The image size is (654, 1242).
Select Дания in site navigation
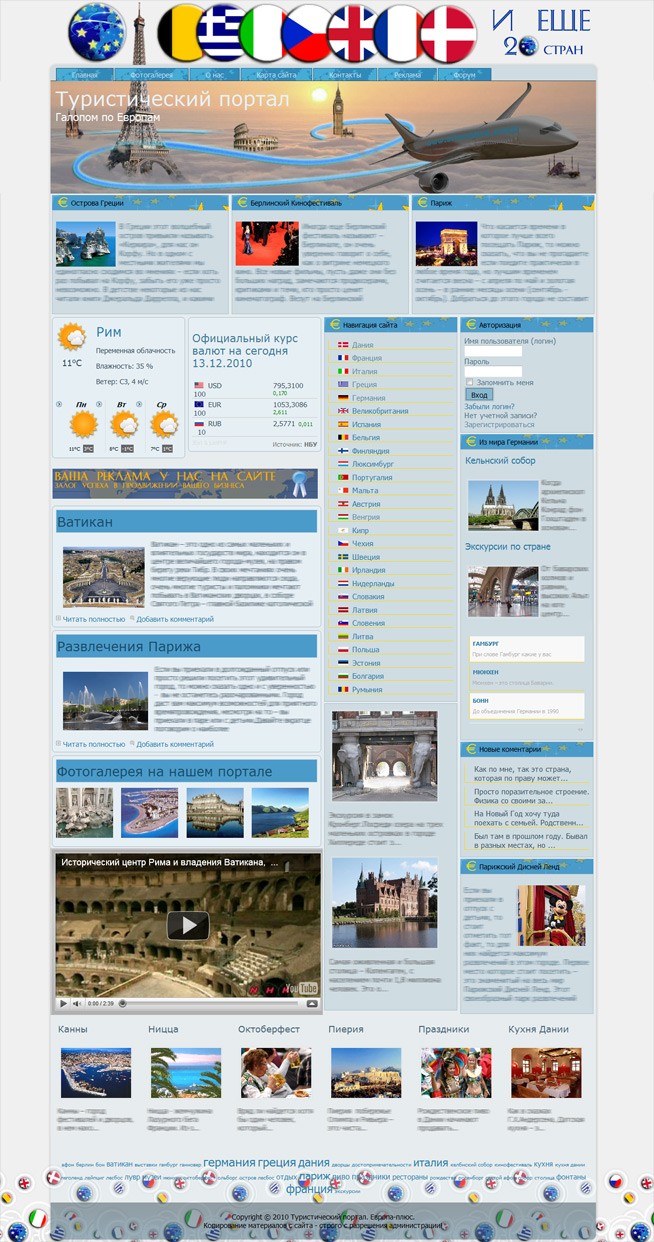tap(362, 345)
